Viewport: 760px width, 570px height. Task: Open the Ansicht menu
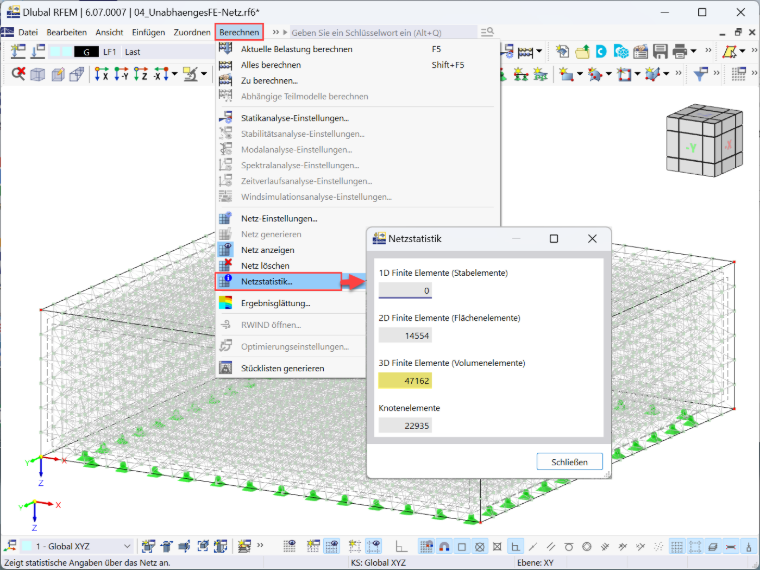(x=109, y=32)
